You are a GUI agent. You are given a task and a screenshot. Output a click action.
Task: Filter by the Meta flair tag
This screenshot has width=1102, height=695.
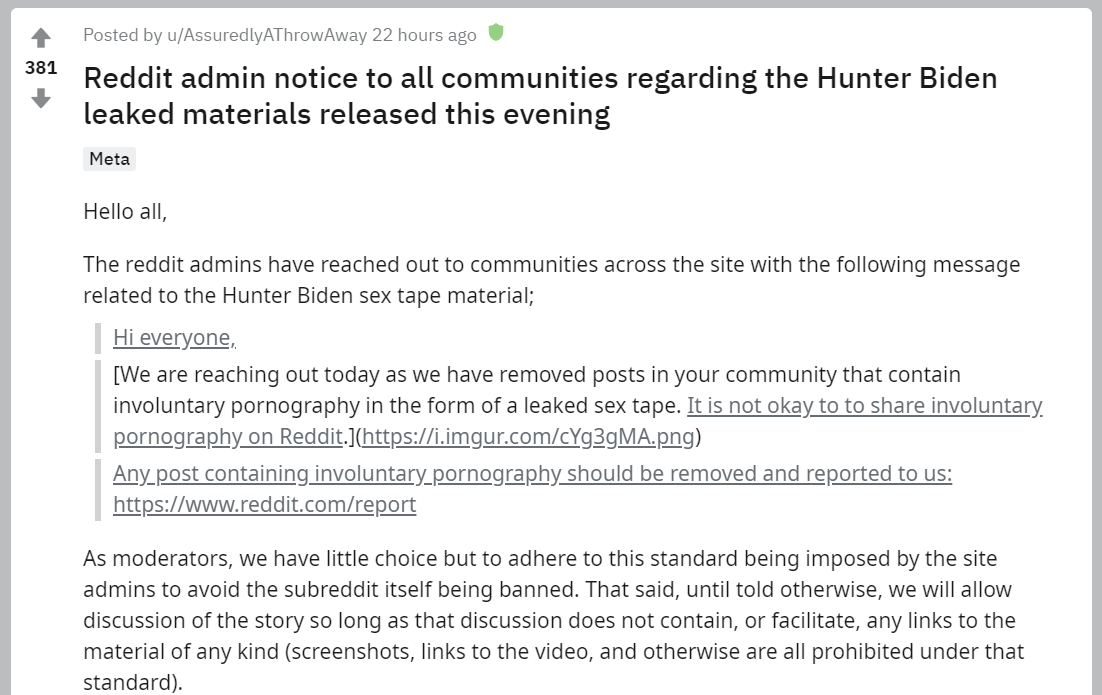point(110,159)
